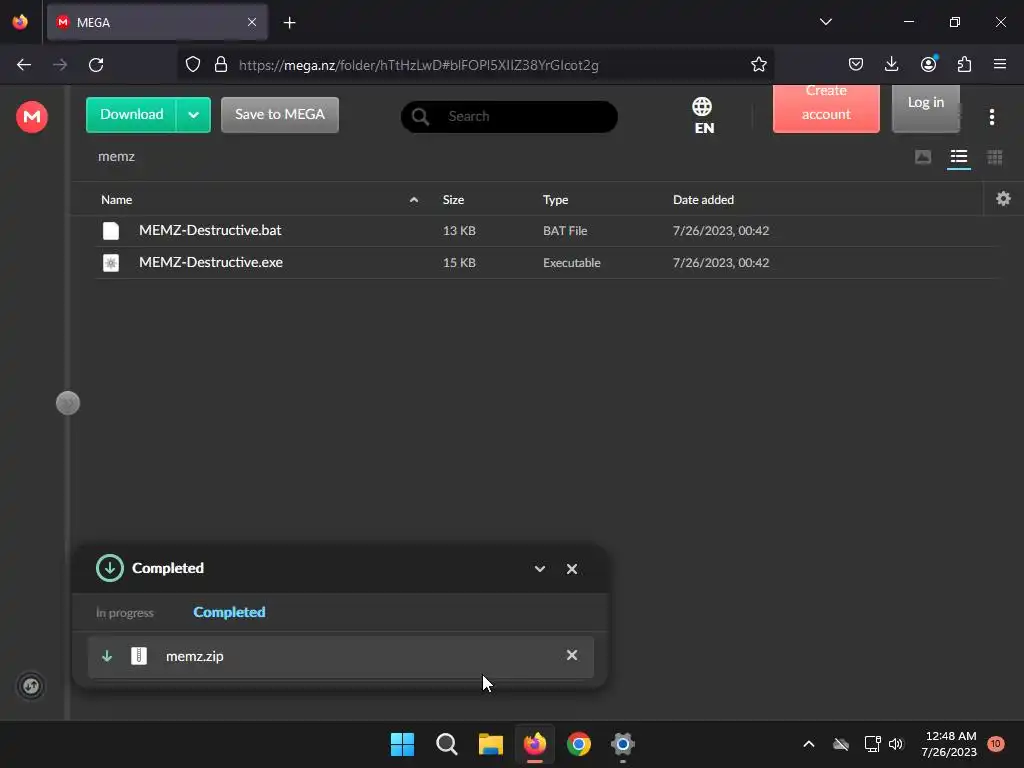Open the three-dot more options menu
Image resolution: width=1024 pixels, height=768 pixels.
pos(992,117)
